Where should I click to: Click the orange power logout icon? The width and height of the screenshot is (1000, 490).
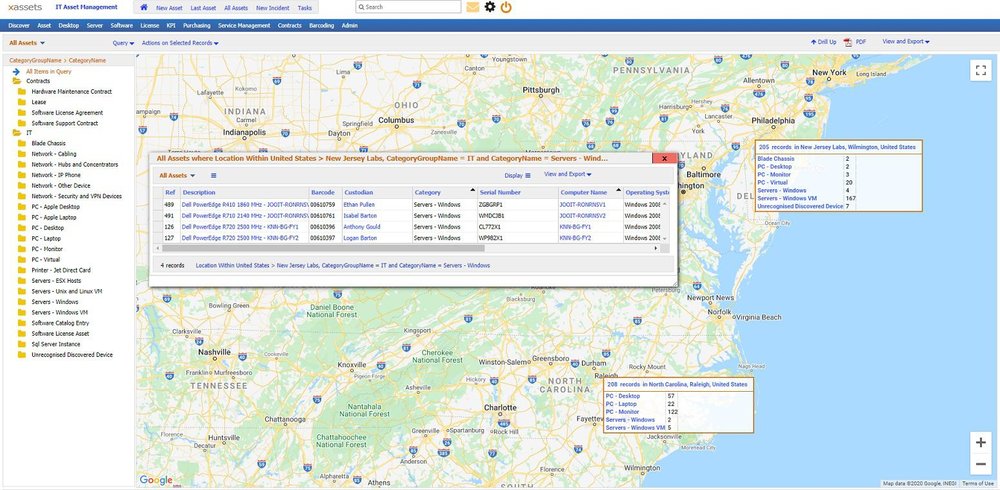click(x=506, y=7)
